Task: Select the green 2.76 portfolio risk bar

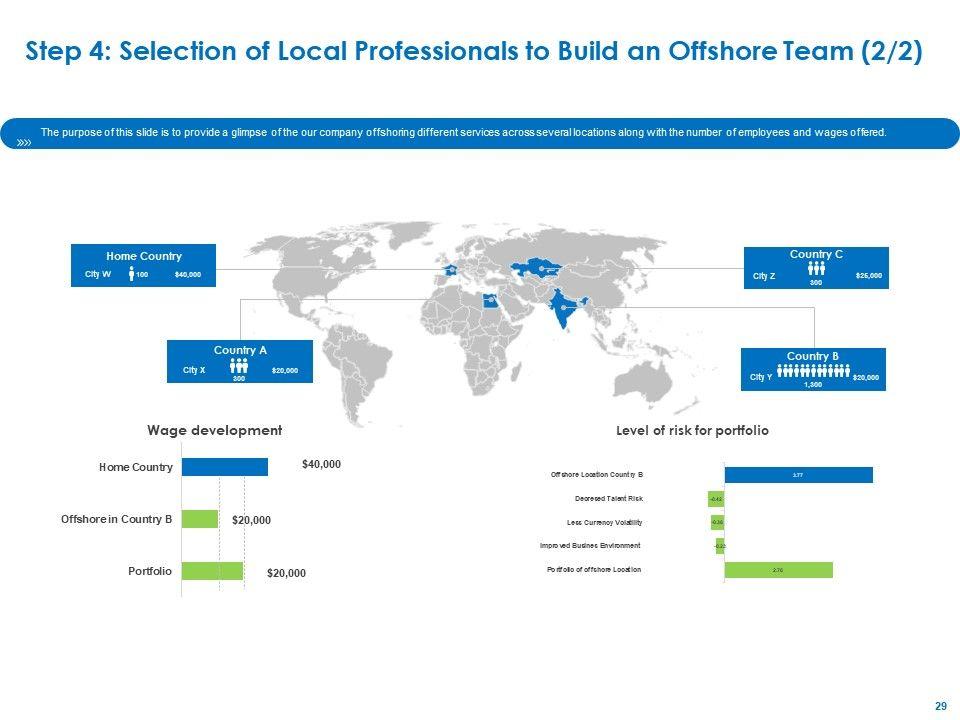Action: 779,570
